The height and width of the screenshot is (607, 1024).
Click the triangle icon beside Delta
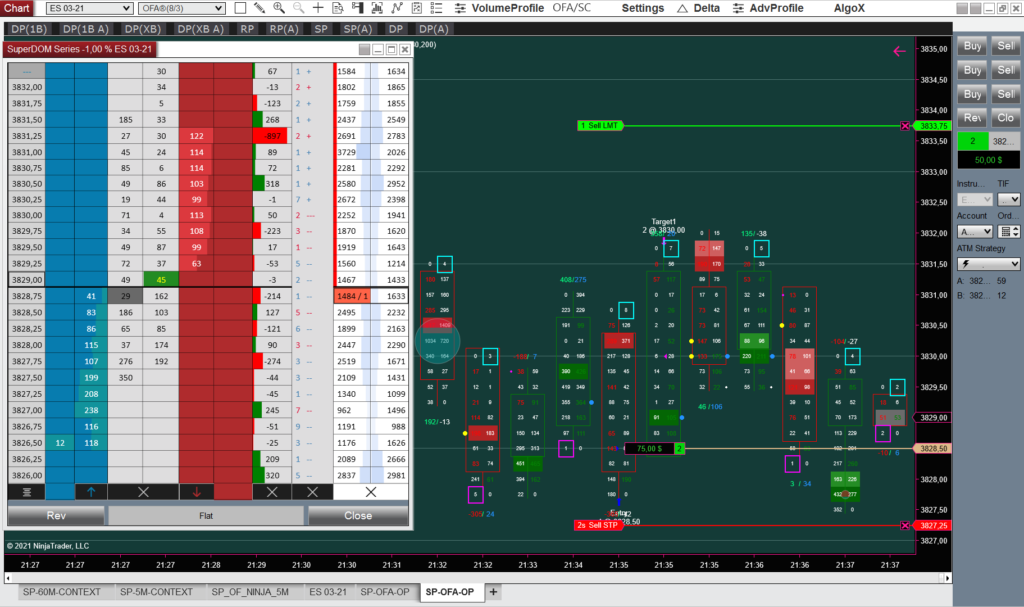pyautogui.click(x=682, y=8)
